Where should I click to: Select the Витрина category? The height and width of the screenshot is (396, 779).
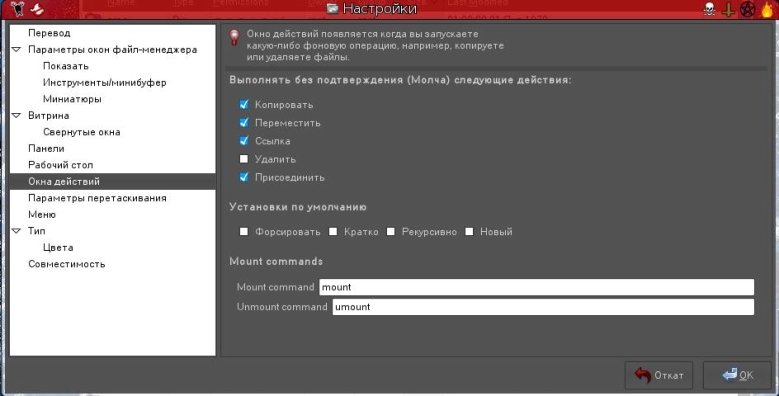48,115
